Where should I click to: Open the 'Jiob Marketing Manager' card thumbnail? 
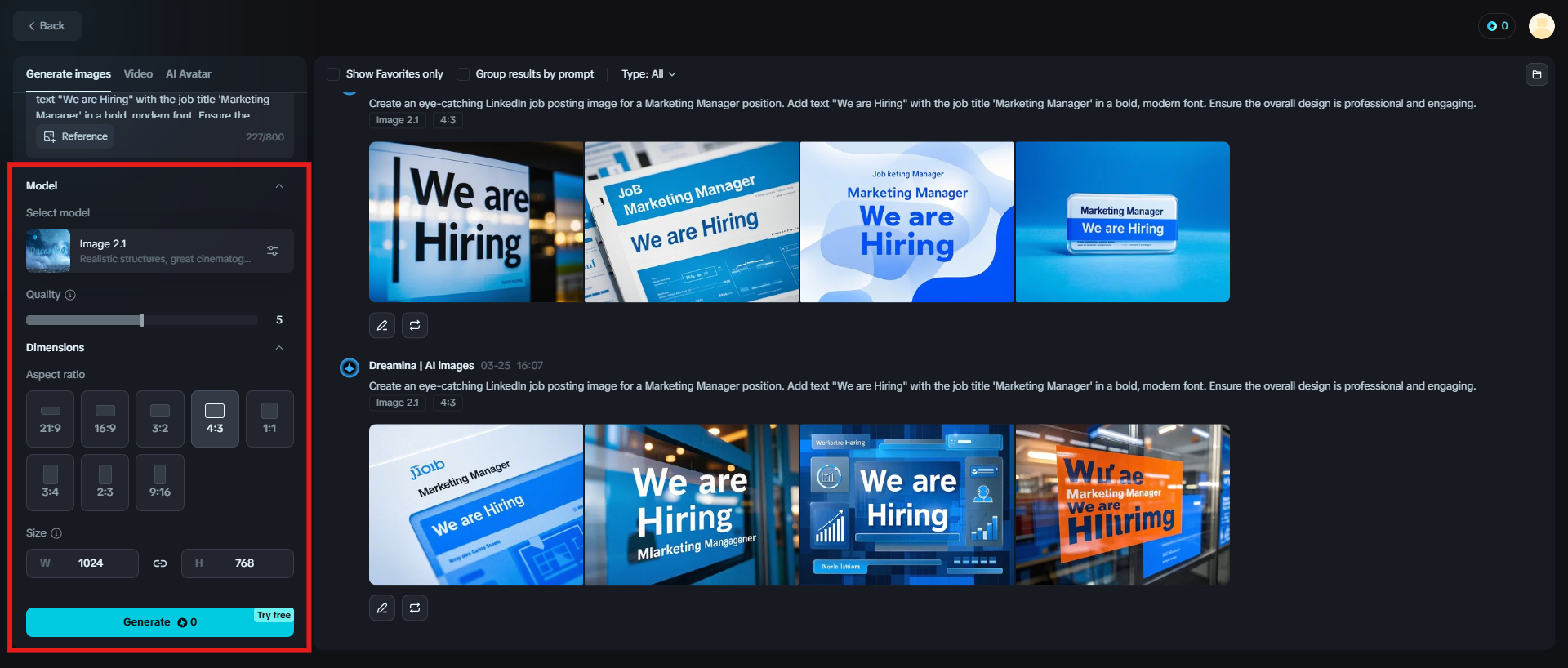pyautogui.click(x=476, y=505)
